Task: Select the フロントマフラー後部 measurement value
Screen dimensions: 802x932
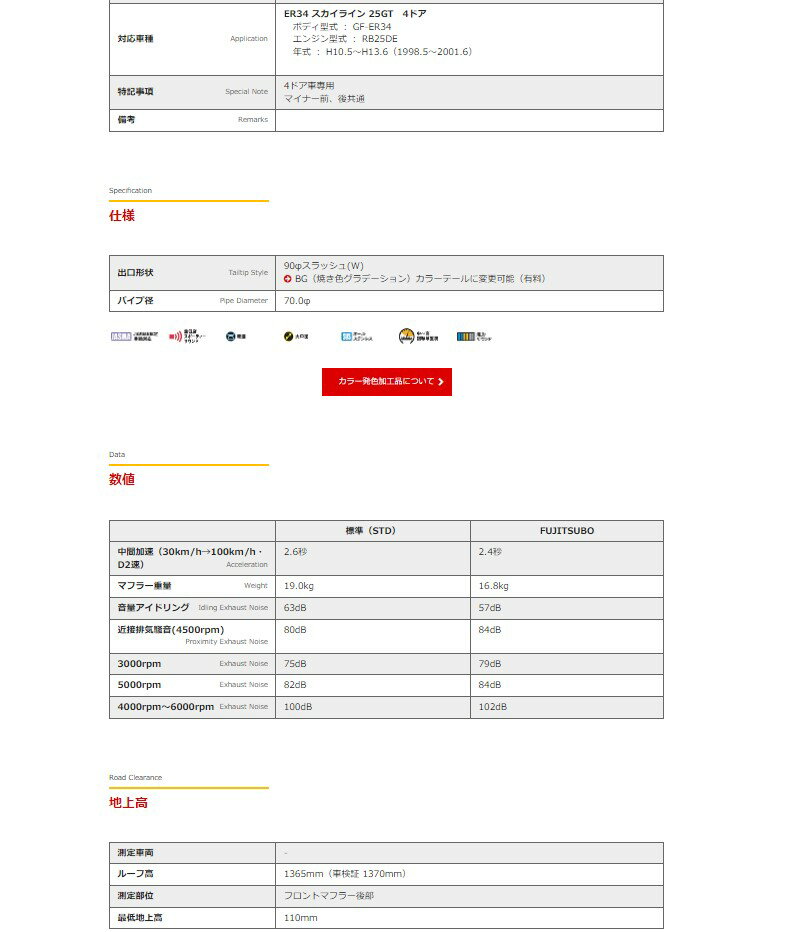Action: point(329,896)
